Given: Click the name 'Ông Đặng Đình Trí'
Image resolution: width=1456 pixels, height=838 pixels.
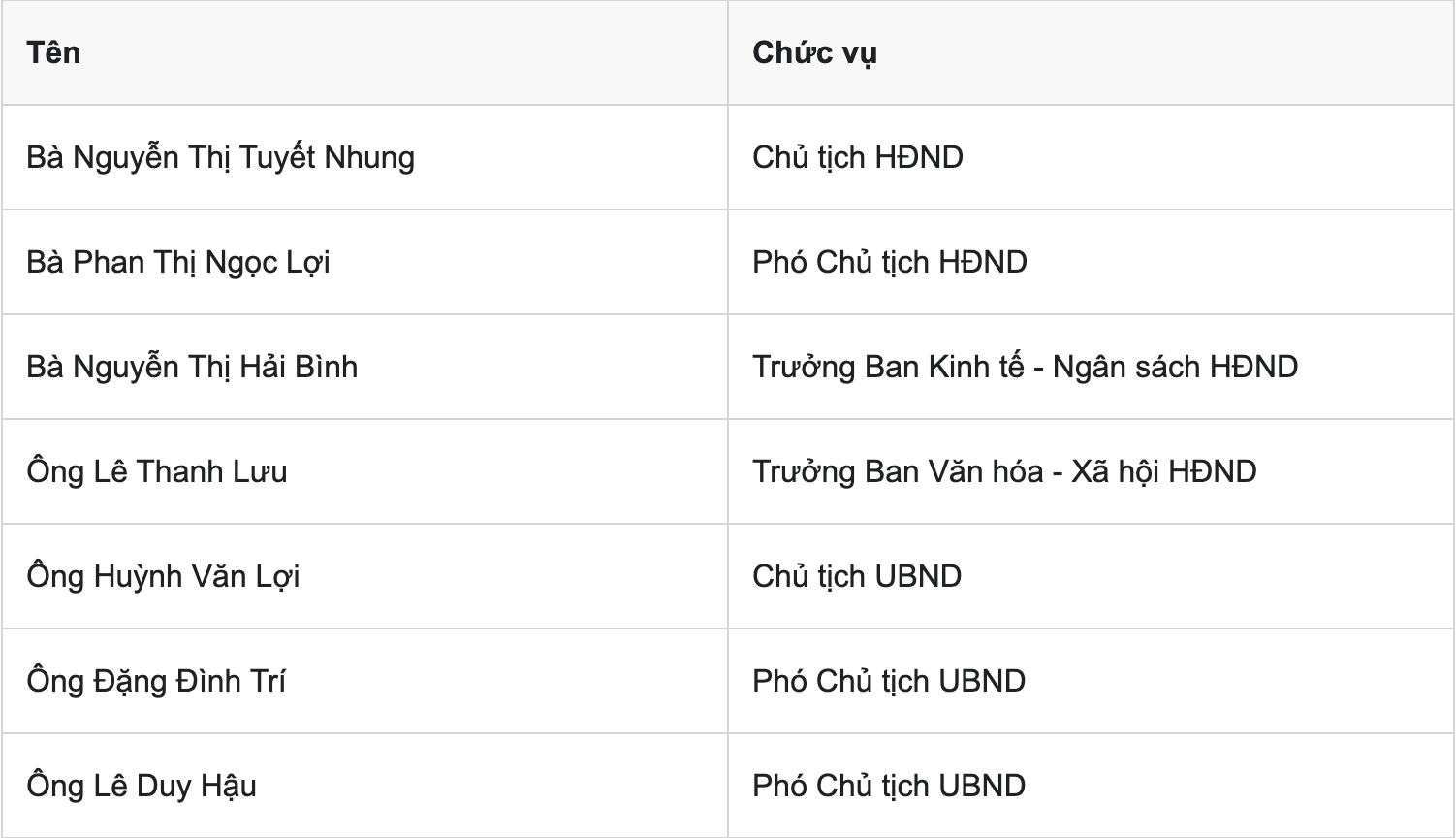Looking at the screenshot, I should pyautogui.click(x=156, y=681).
